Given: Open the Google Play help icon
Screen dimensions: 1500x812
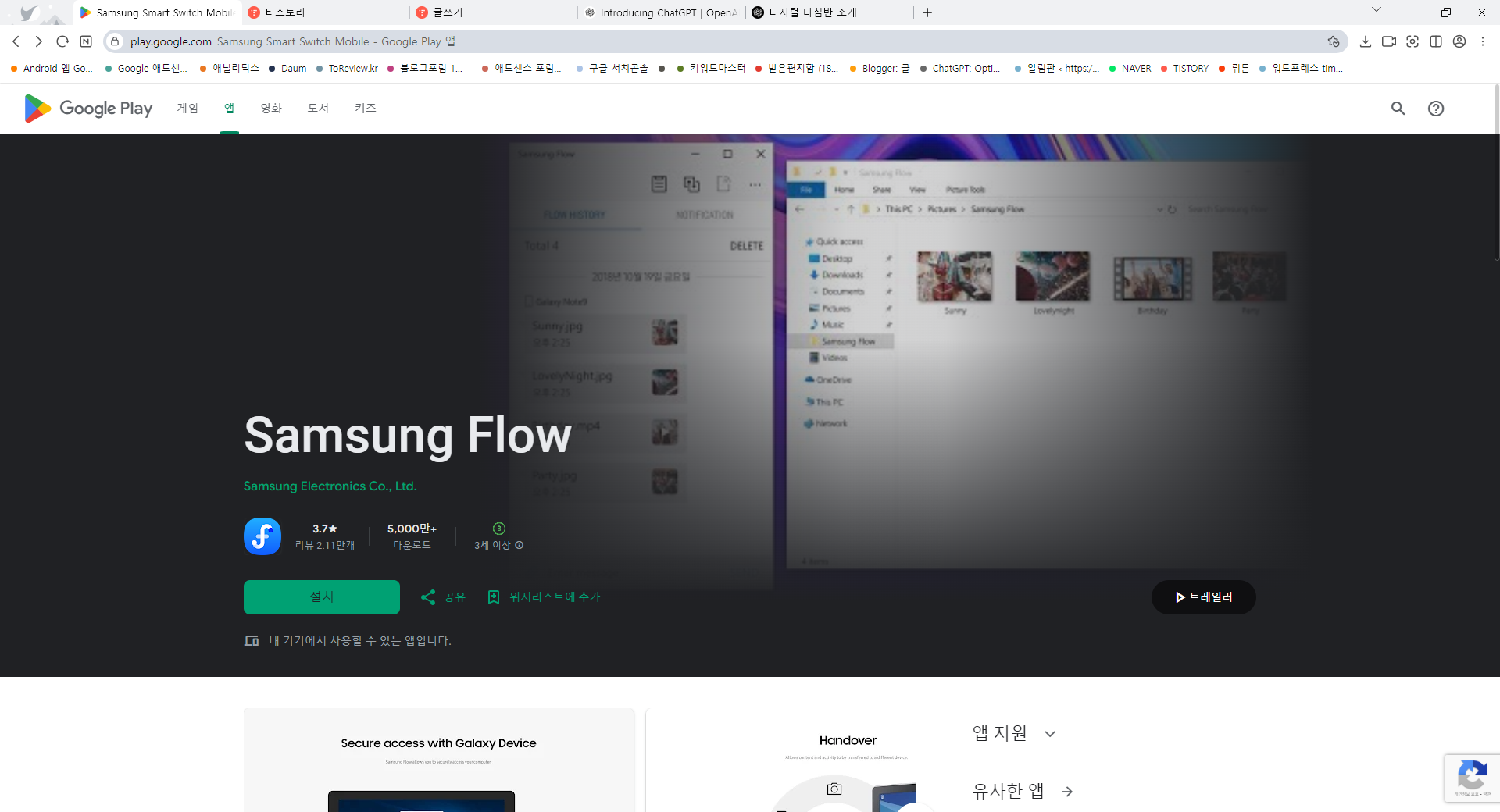Looking at the screenshot, I should pyautogui.click(x=1436, y=109).
